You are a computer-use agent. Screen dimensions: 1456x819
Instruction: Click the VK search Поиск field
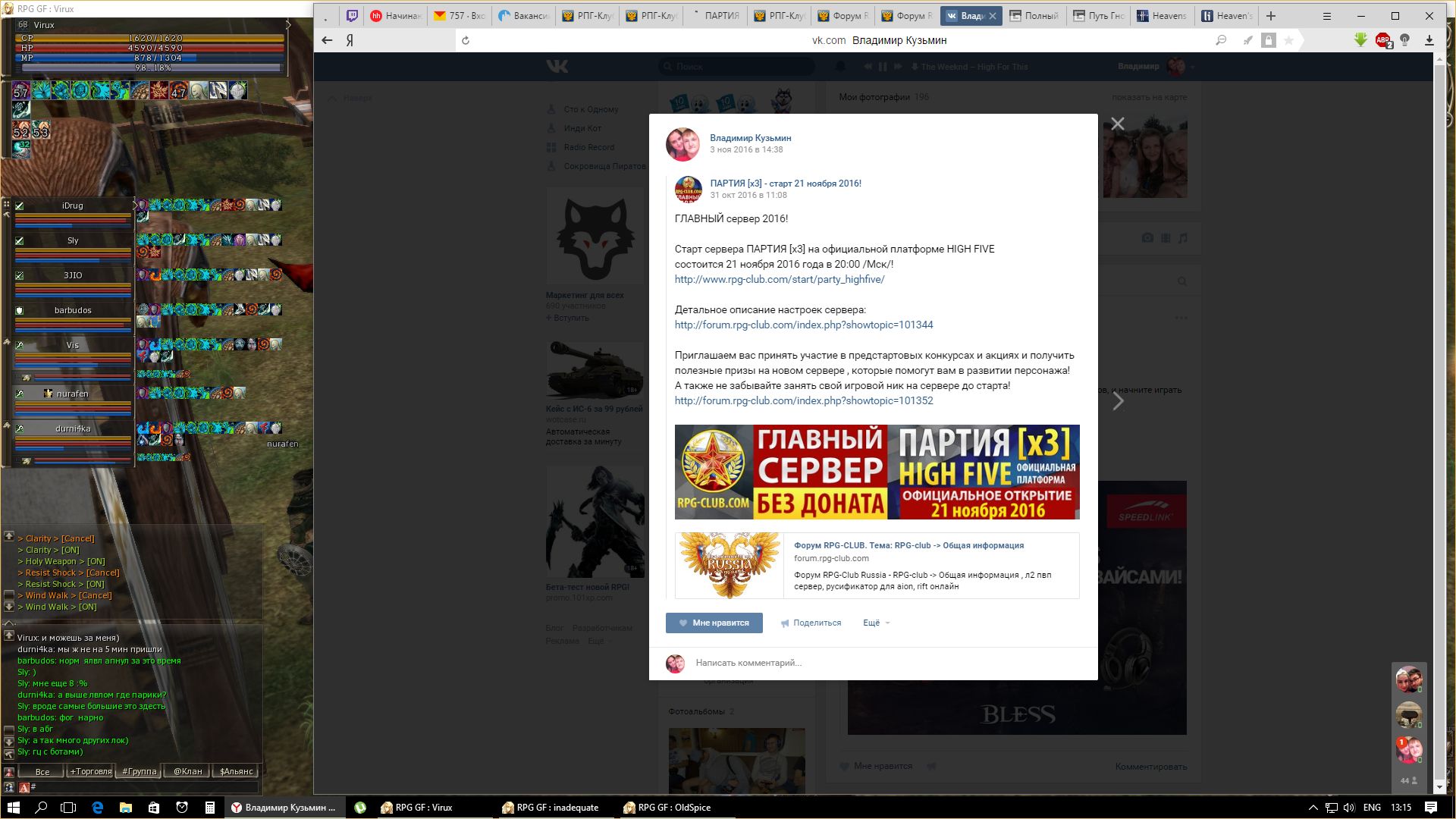pyautogui.click(x=736, y=67)
